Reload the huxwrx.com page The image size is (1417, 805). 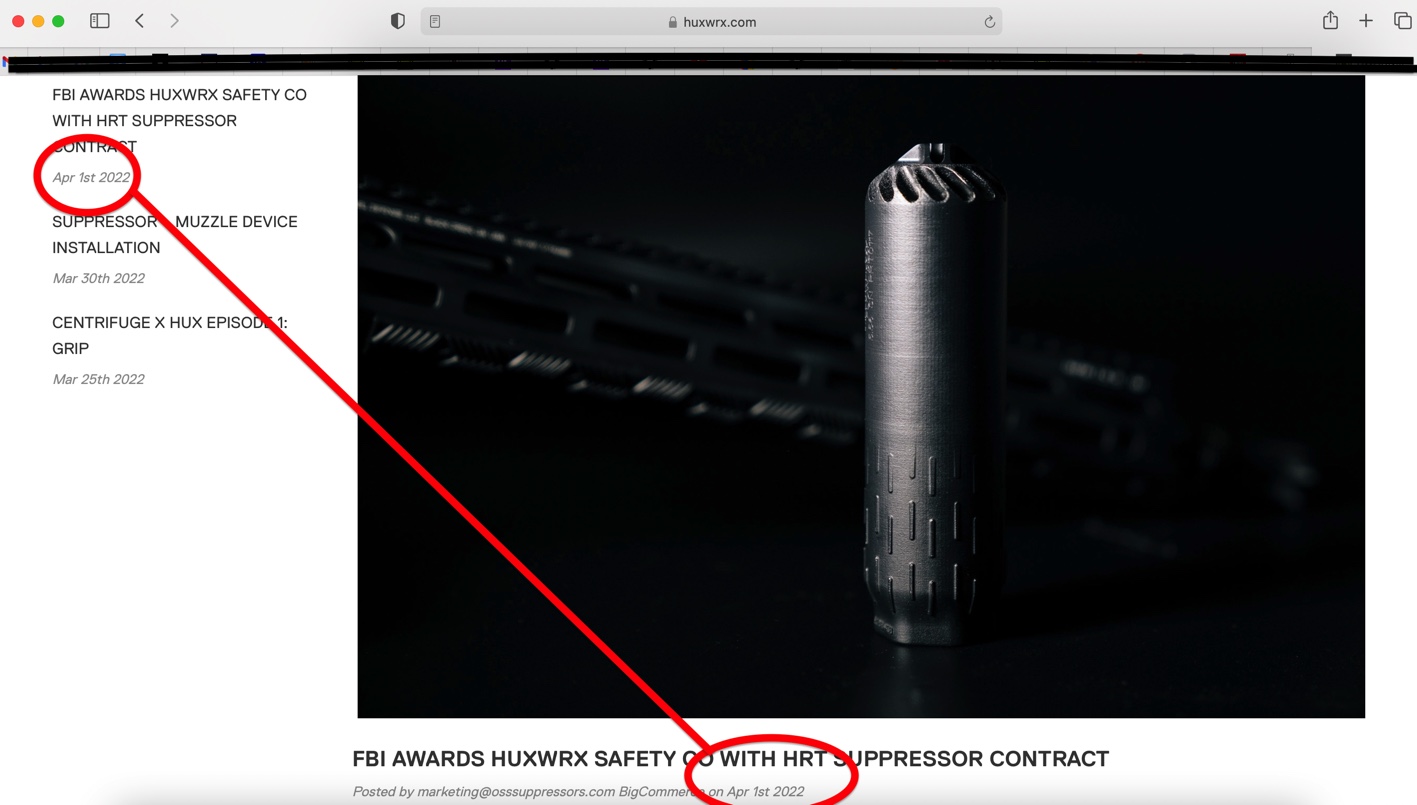click(989, 22)
